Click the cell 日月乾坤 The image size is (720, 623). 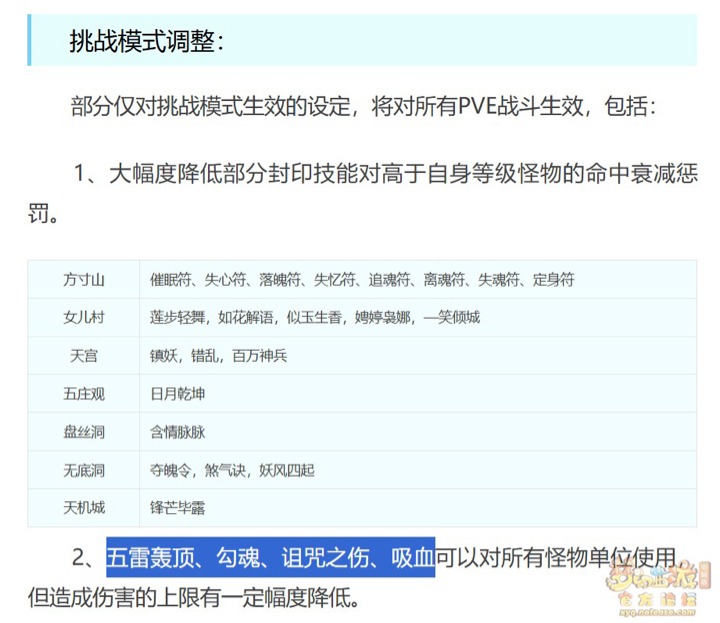click(418, 394)
